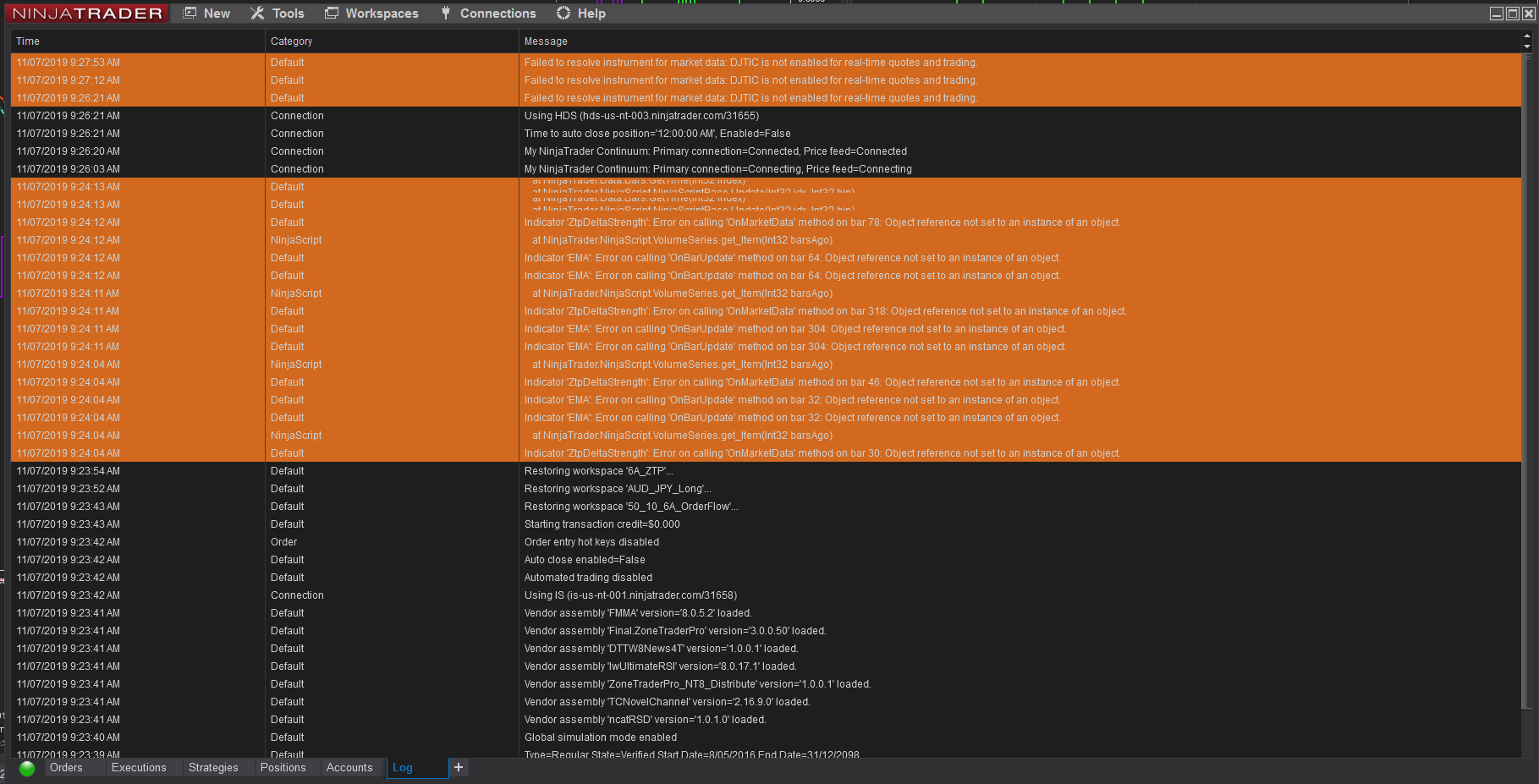Select the Log tab
1539x784 pixels.
click(x=418, y=768)
